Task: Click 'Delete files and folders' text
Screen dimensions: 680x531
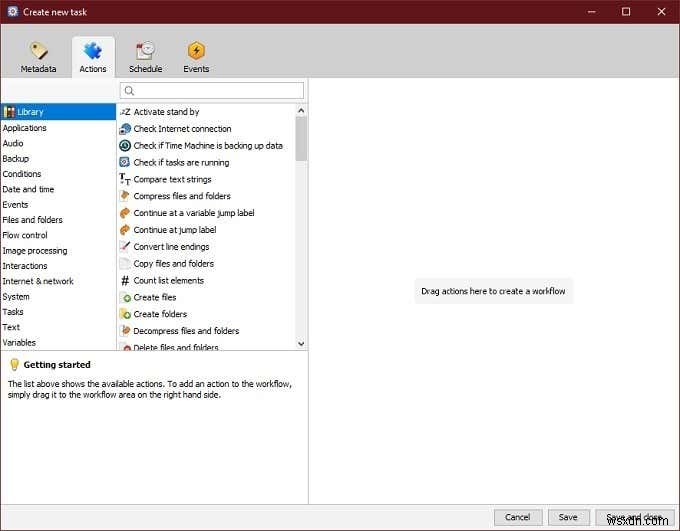Action: 176,347
